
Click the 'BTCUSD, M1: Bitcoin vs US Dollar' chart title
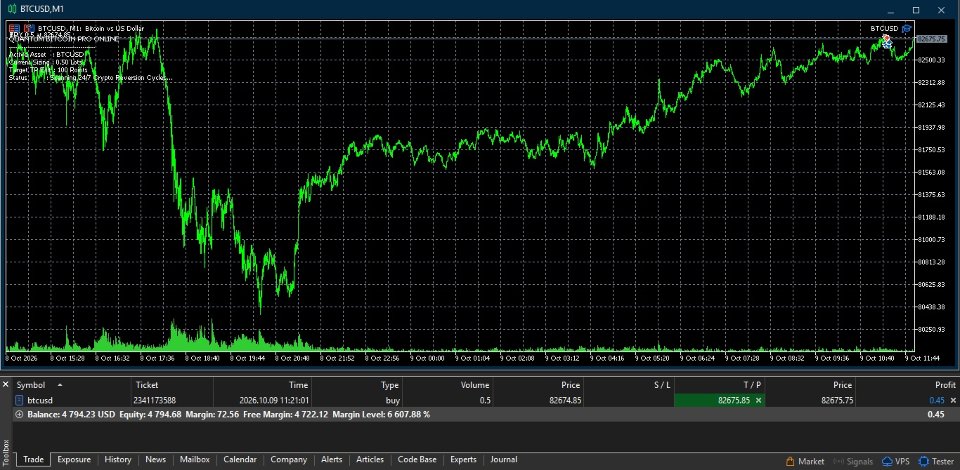point(91,28)
